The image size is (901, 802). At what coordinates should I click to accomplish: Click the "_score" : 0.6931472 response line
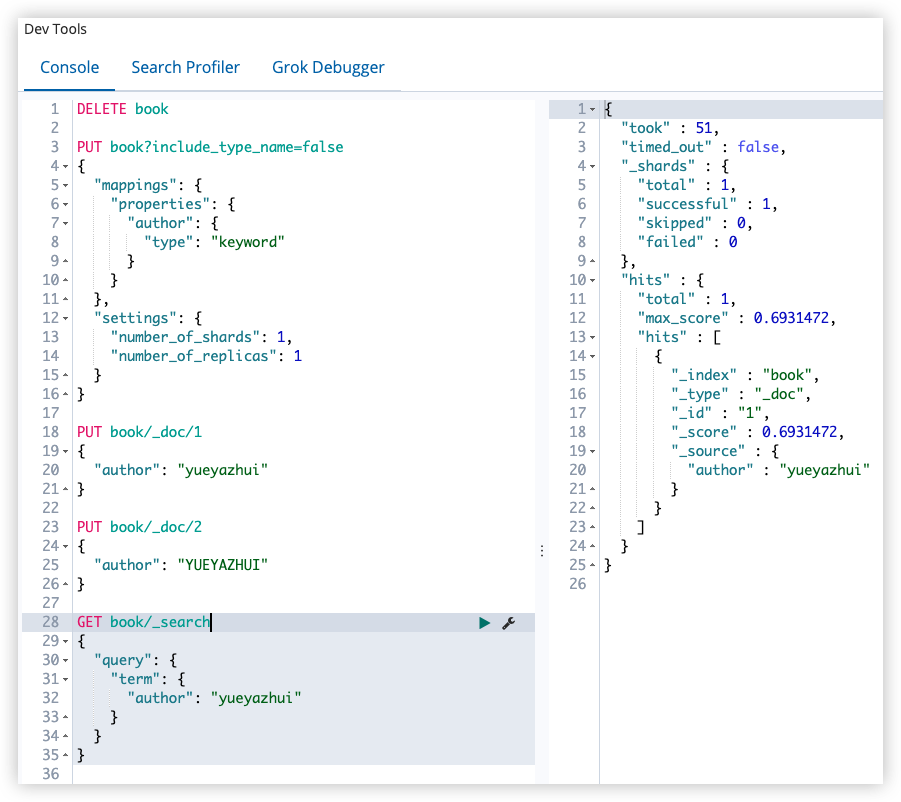point(757,432)
